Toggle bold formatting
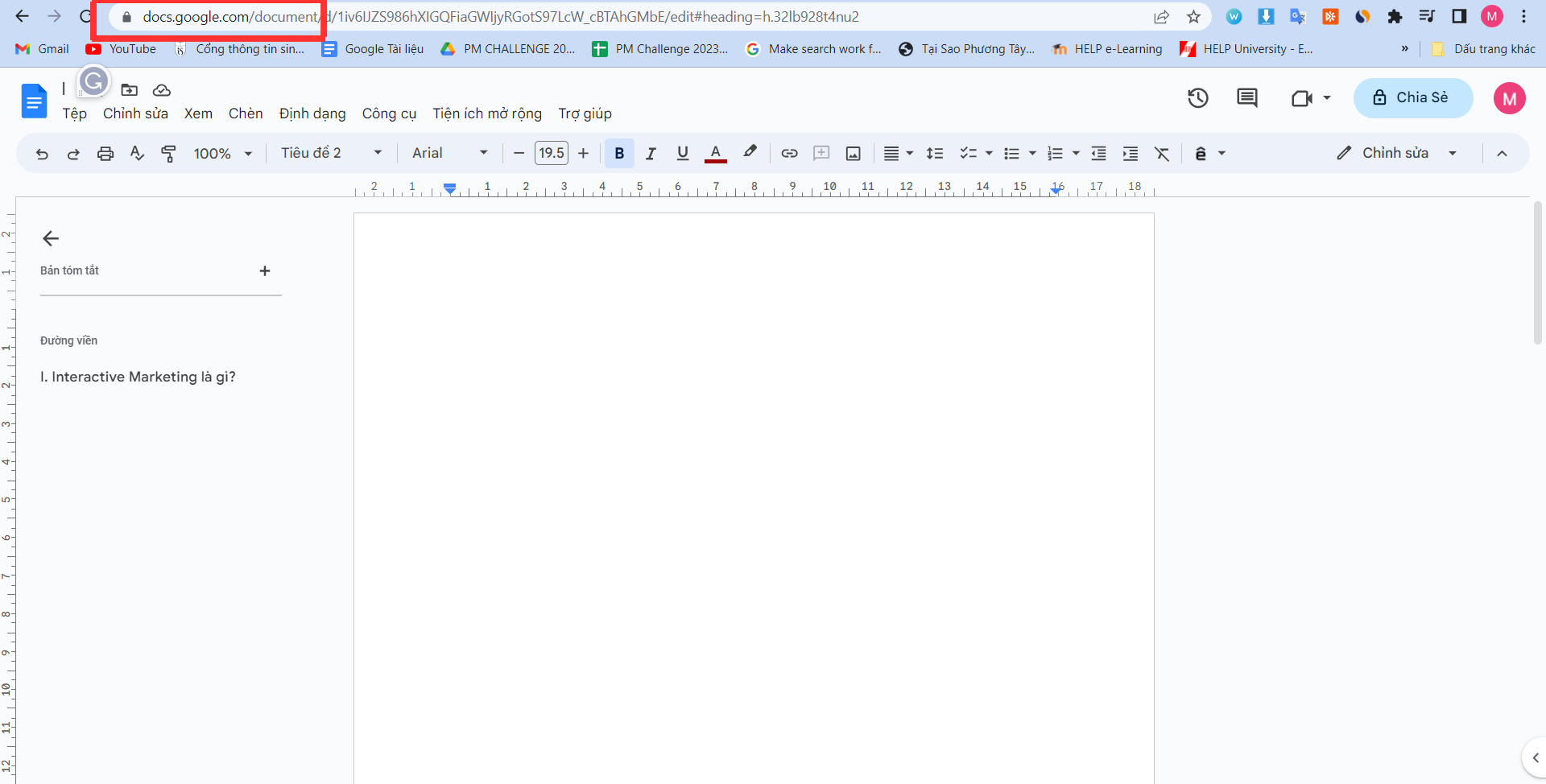The height and width of the screenshot is (784, 1546). click(x=619, y=154)
